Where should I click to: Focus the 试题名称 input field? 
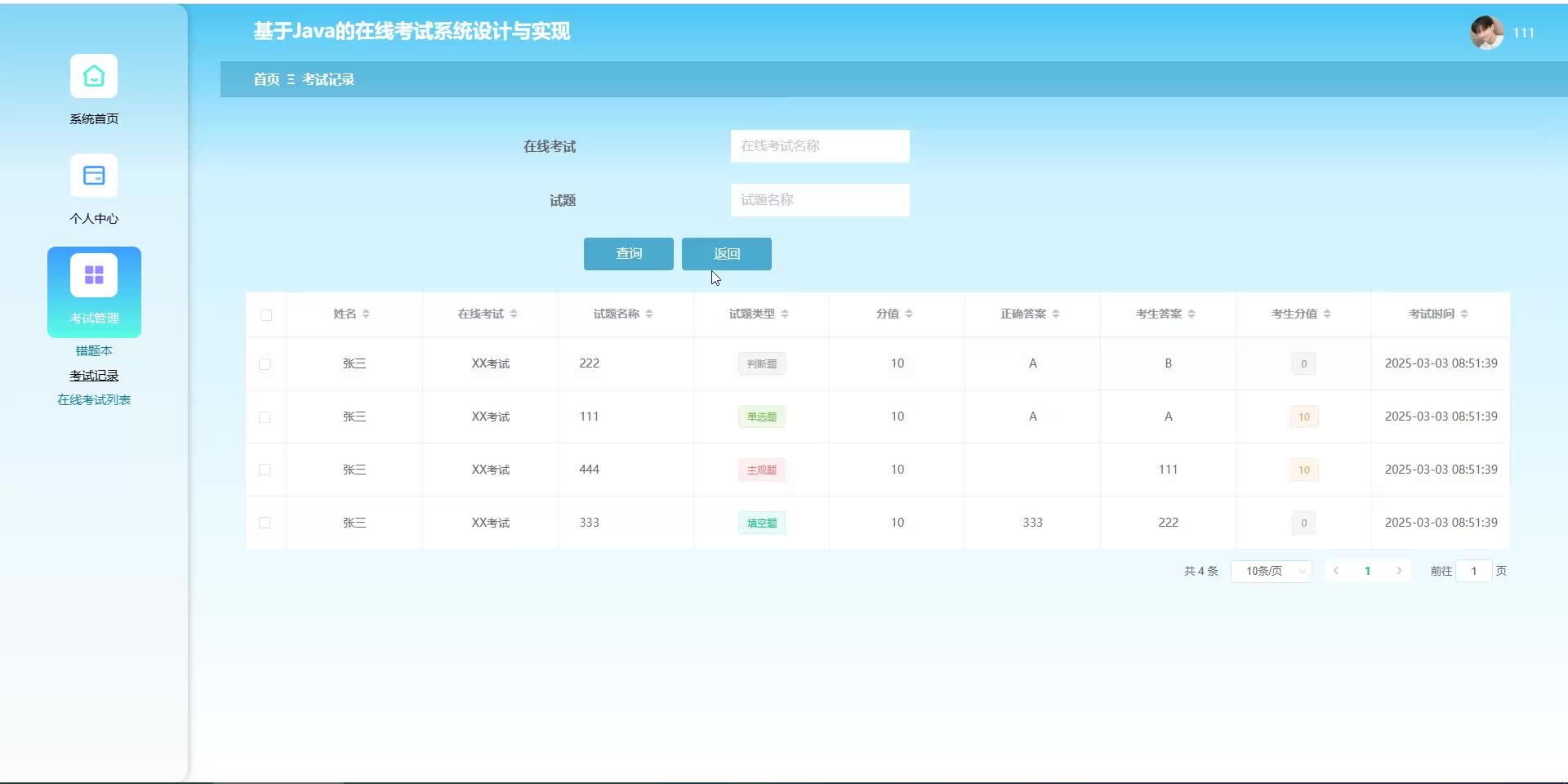[820, 200]
